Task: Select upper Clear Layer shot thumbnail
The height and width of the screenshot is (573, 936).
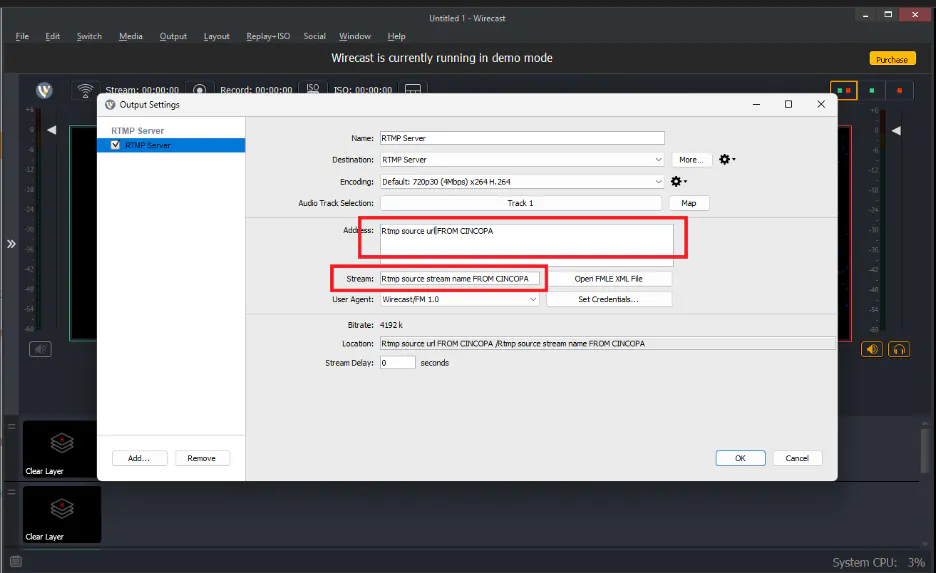Action: tap(60, 449)
